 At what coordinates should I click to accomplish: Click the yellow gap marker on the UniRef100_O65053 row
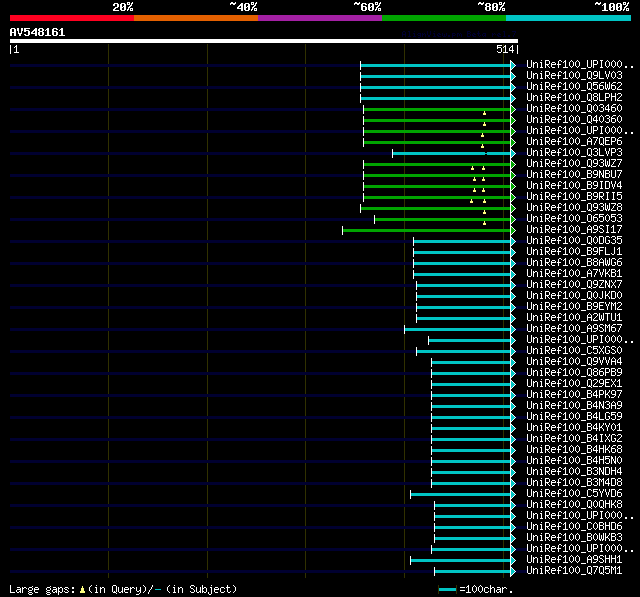click(x=484, y=223)
